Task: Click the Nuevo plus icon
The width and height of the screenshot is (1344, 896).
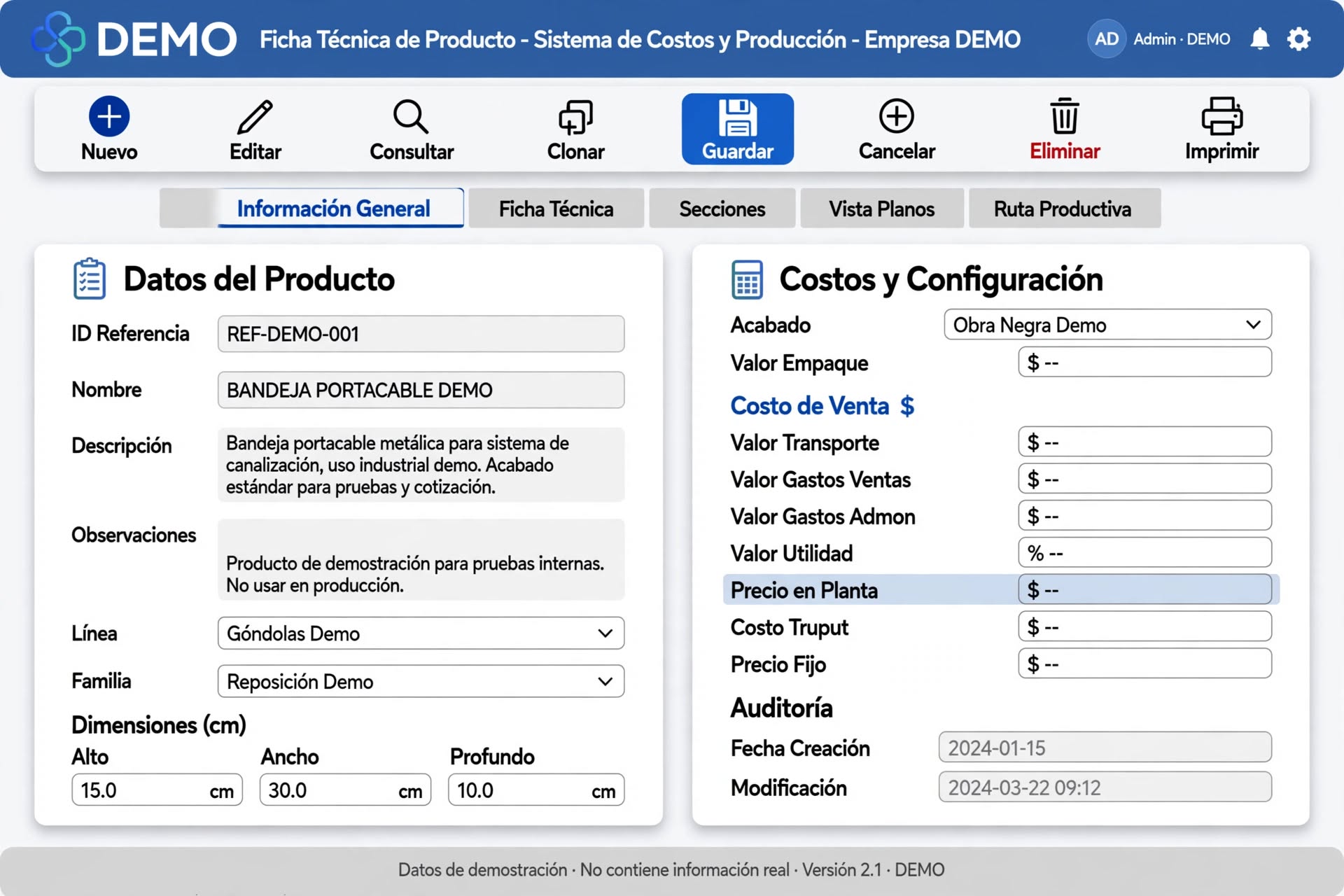Action: [109, 116]
